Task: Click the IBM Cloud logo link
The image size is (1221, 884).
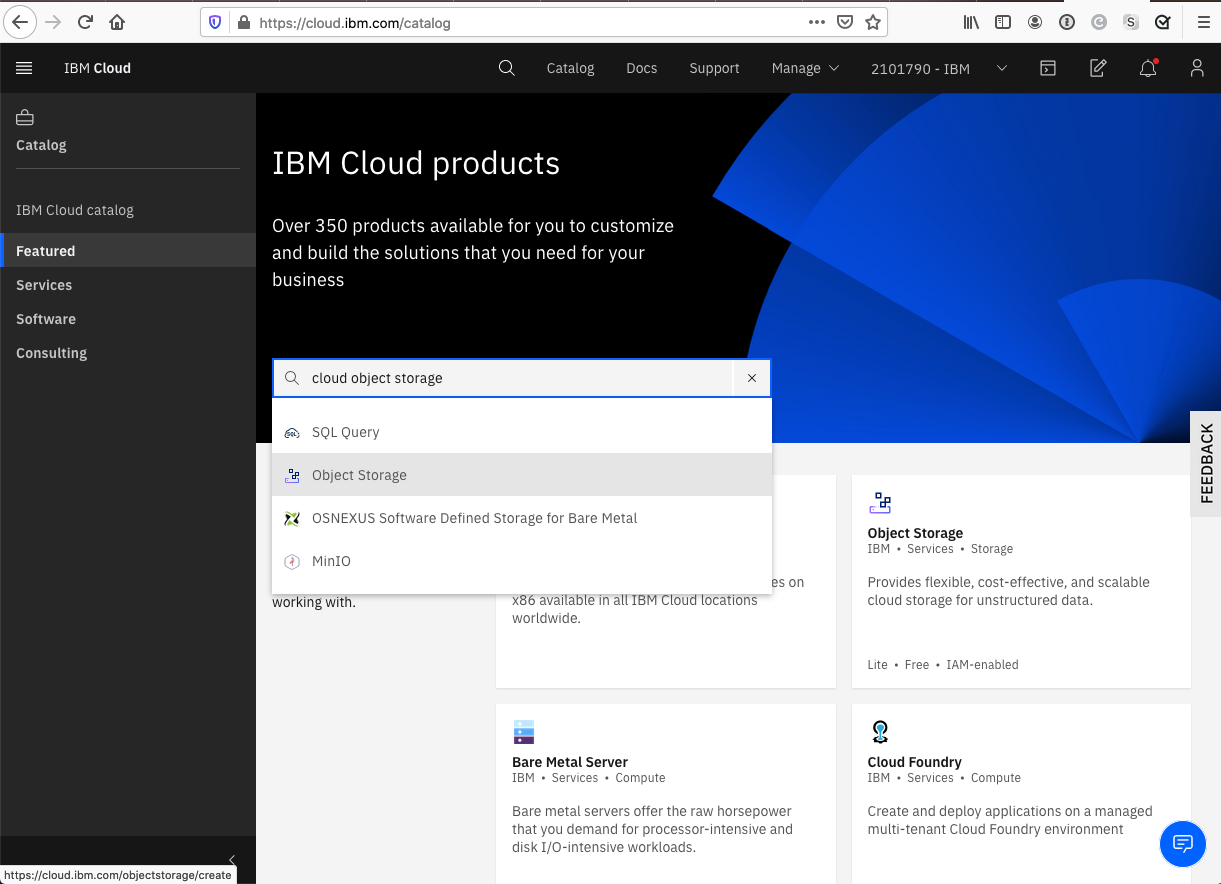Action: [x=97, y=68]
